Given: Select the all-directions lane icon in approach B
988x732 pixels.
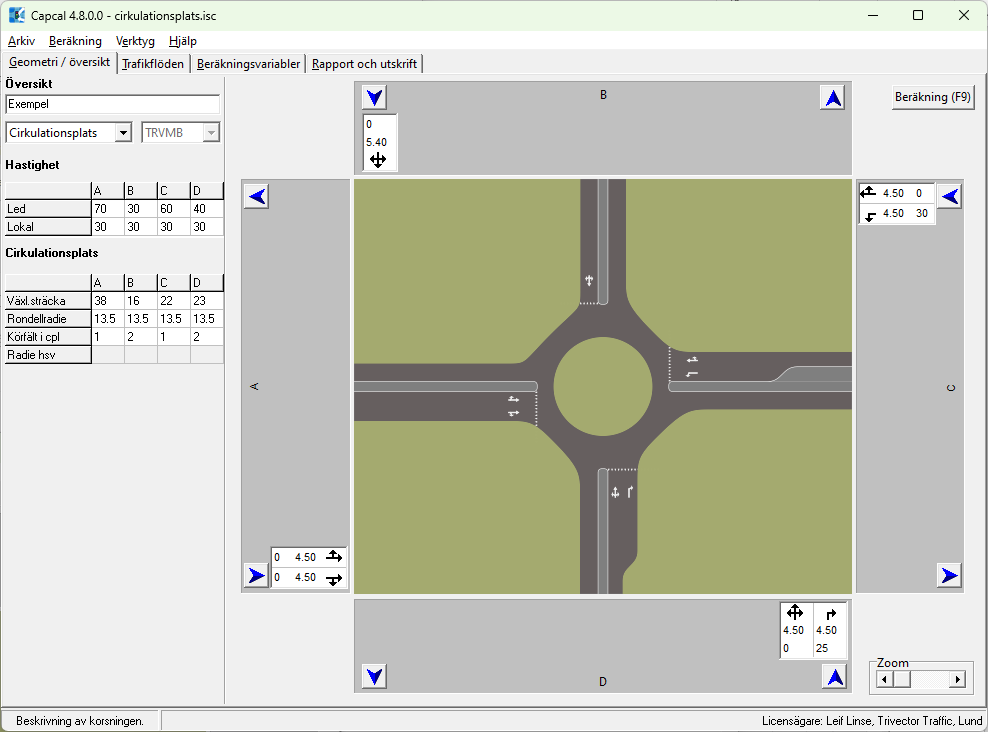Looking at the screenshot, I should (x=377, y=160).
